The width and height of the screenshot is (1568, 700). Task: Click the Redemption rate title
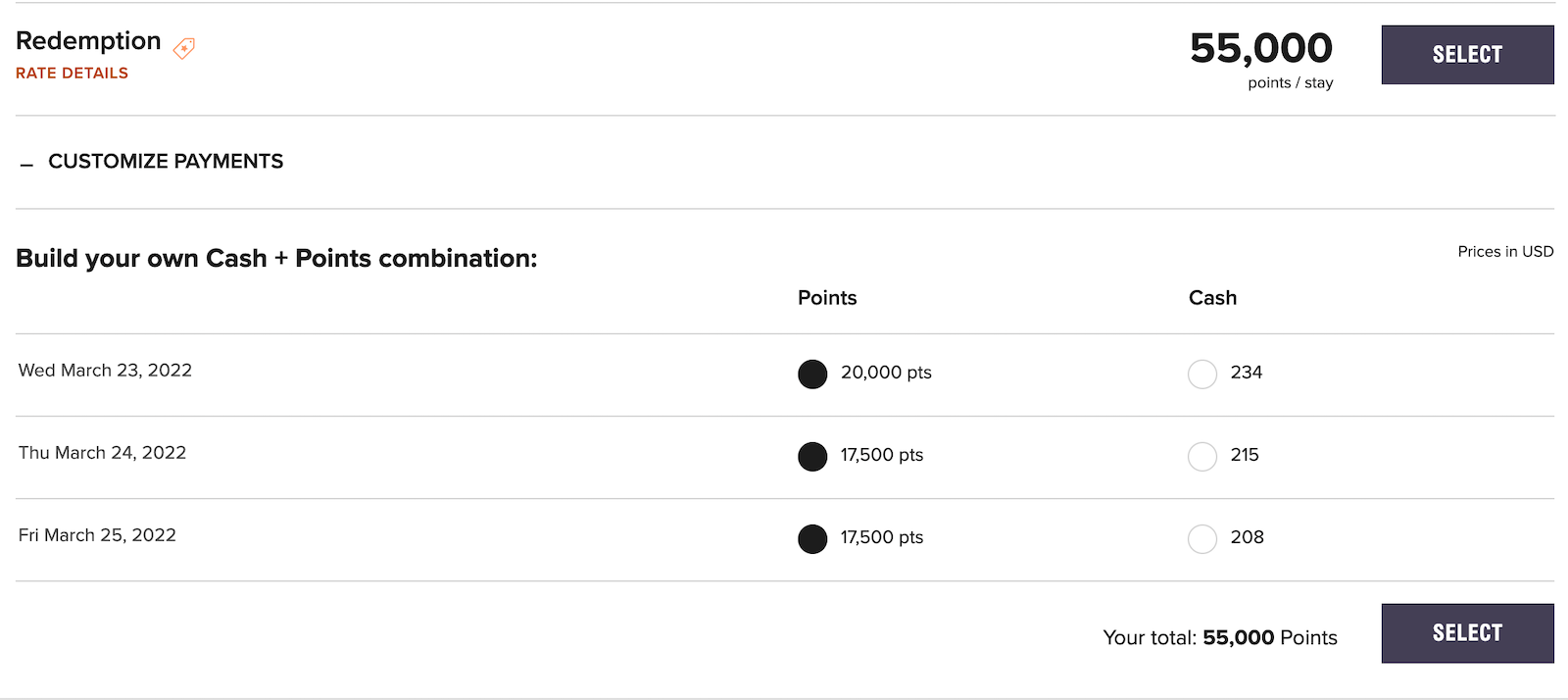click(x=88, y=41)
